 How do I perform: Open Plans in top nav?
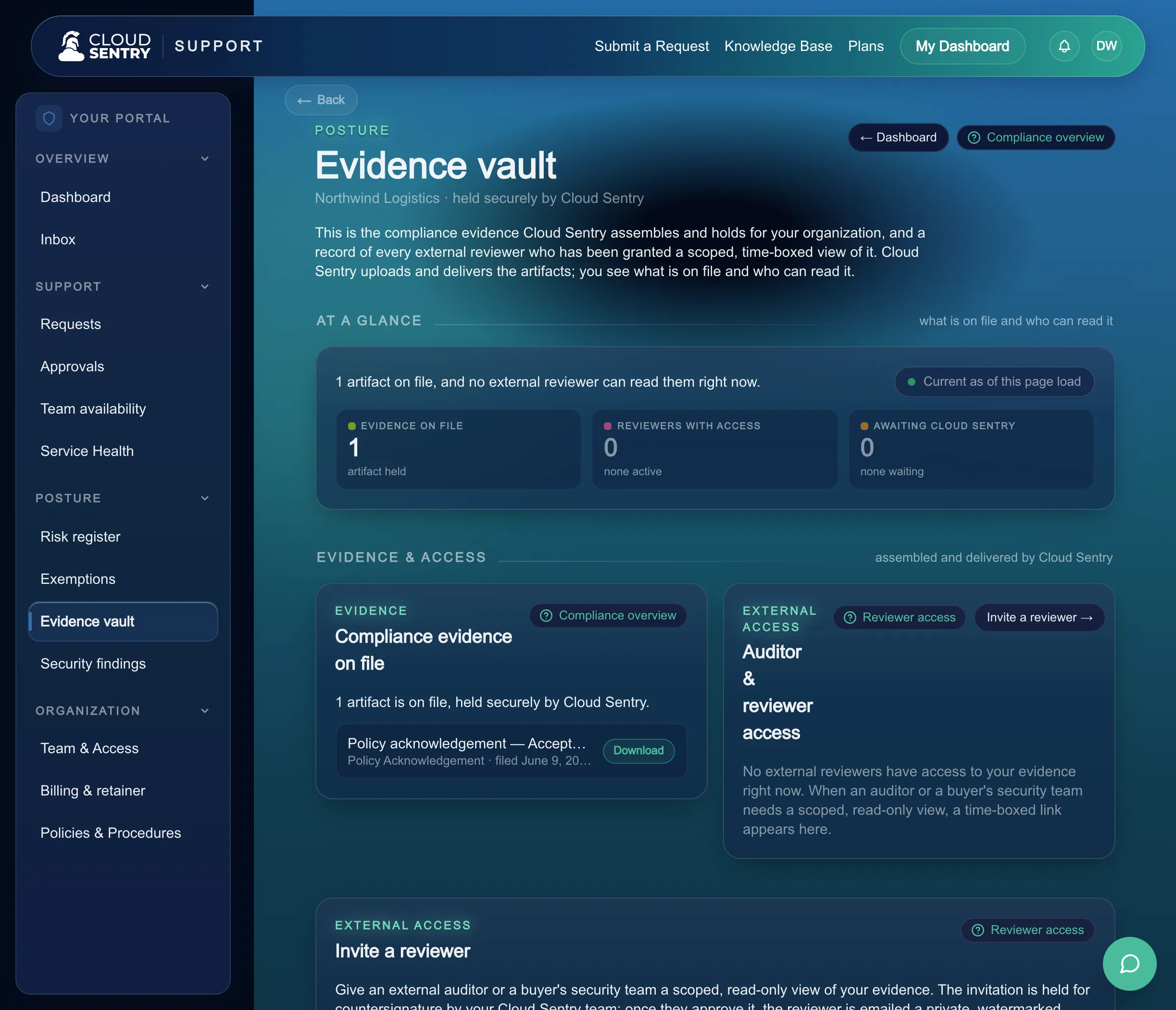(x=865, y=46)
